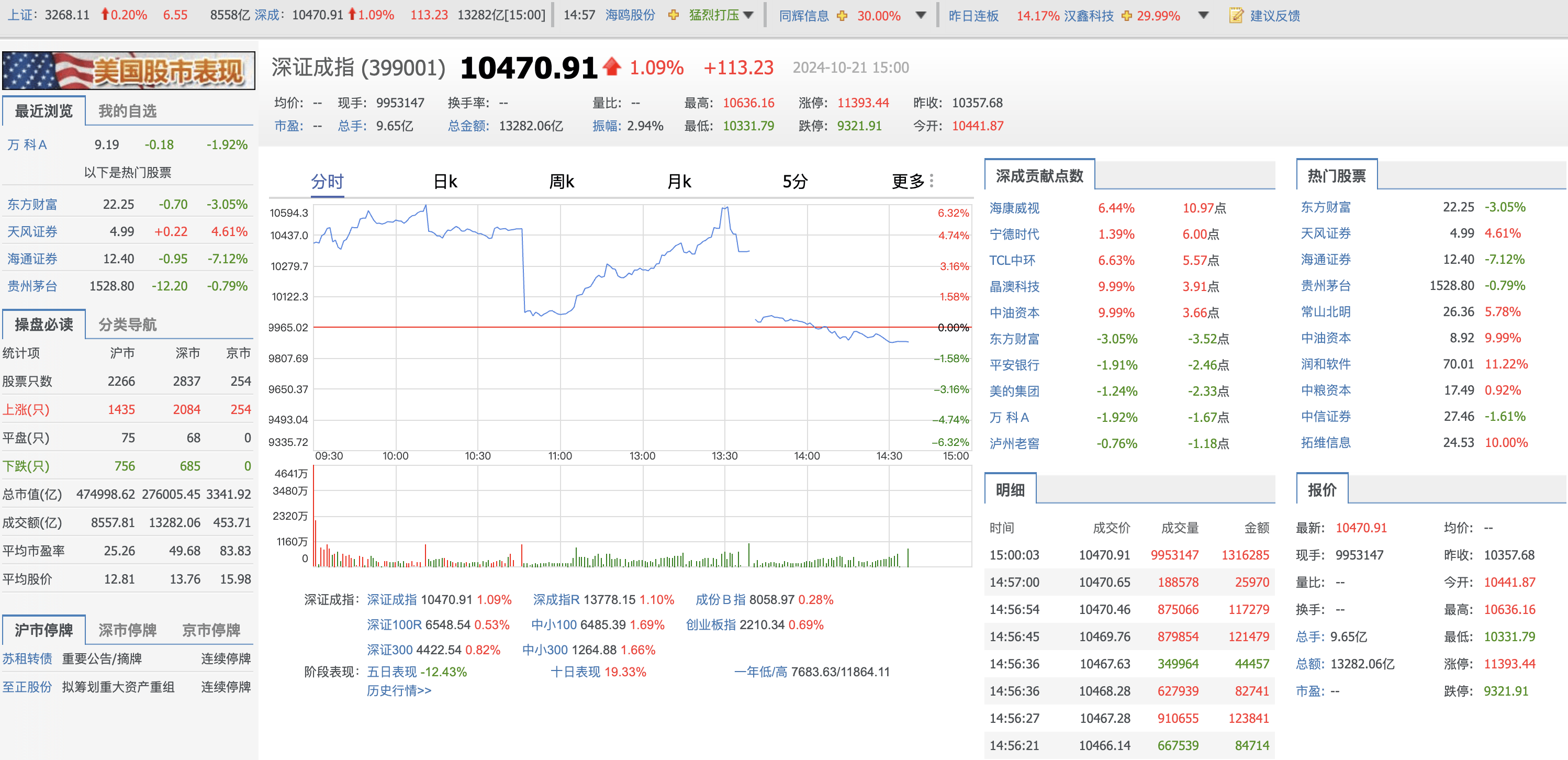Viewport: 1568px width, 760px height.
Task: Open 万科A in recent browsing list
Action: coord(27,144)
